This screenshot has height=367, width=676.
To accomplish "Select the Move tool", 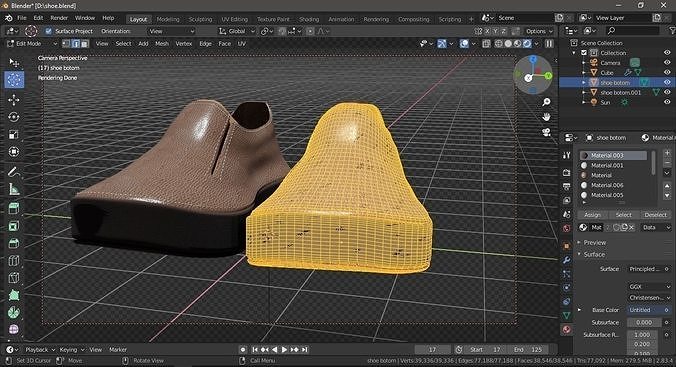I will (x=14, y=100).
